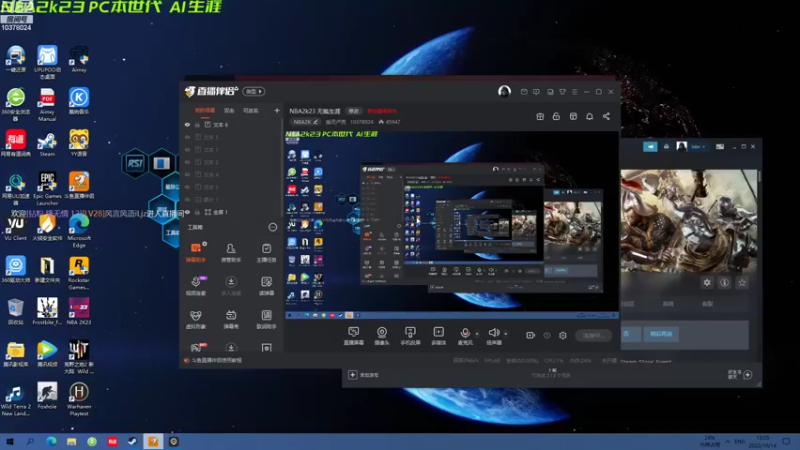The height and width of the screenshot is (450, 800).
Task: Open the 视频连麦 video co-stream tool
Action: [195, 286]
